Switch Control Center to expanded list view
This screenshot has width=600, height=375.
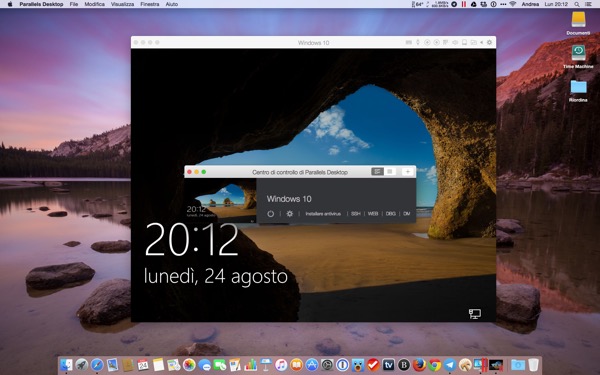(x=377, y=172)
